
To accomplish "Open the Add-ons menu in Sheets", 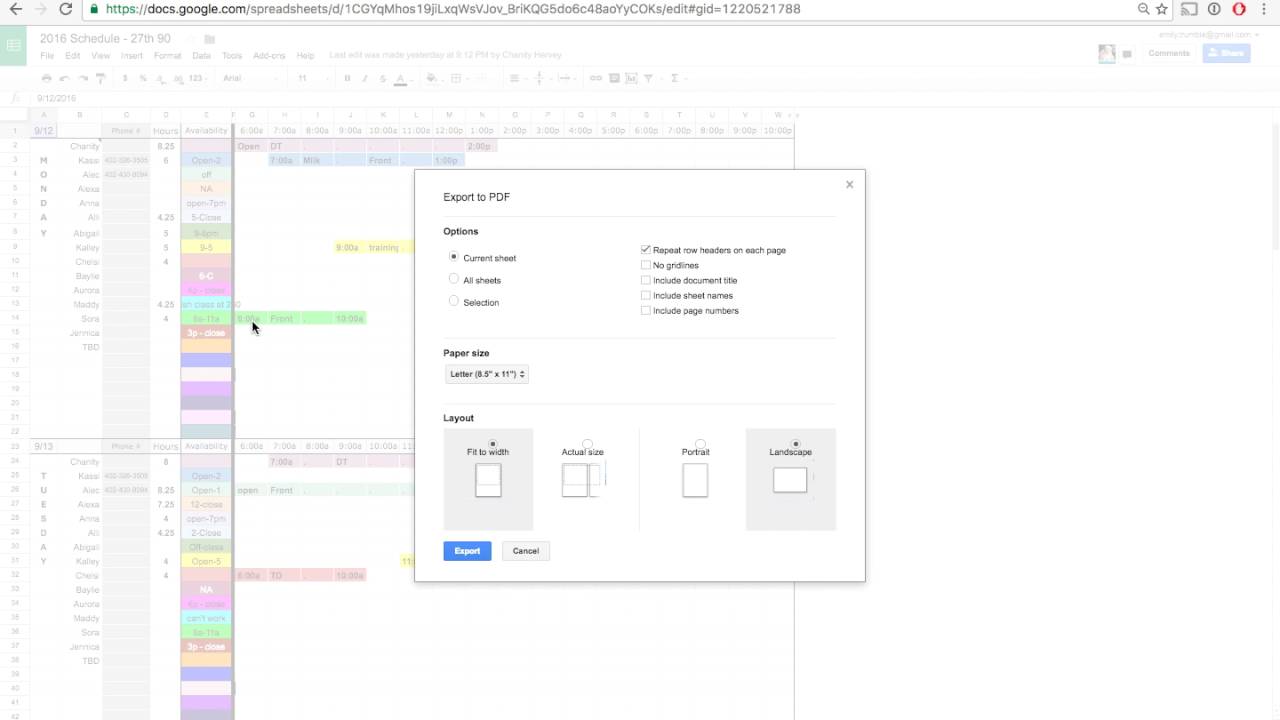I will (x=269, y=56).
